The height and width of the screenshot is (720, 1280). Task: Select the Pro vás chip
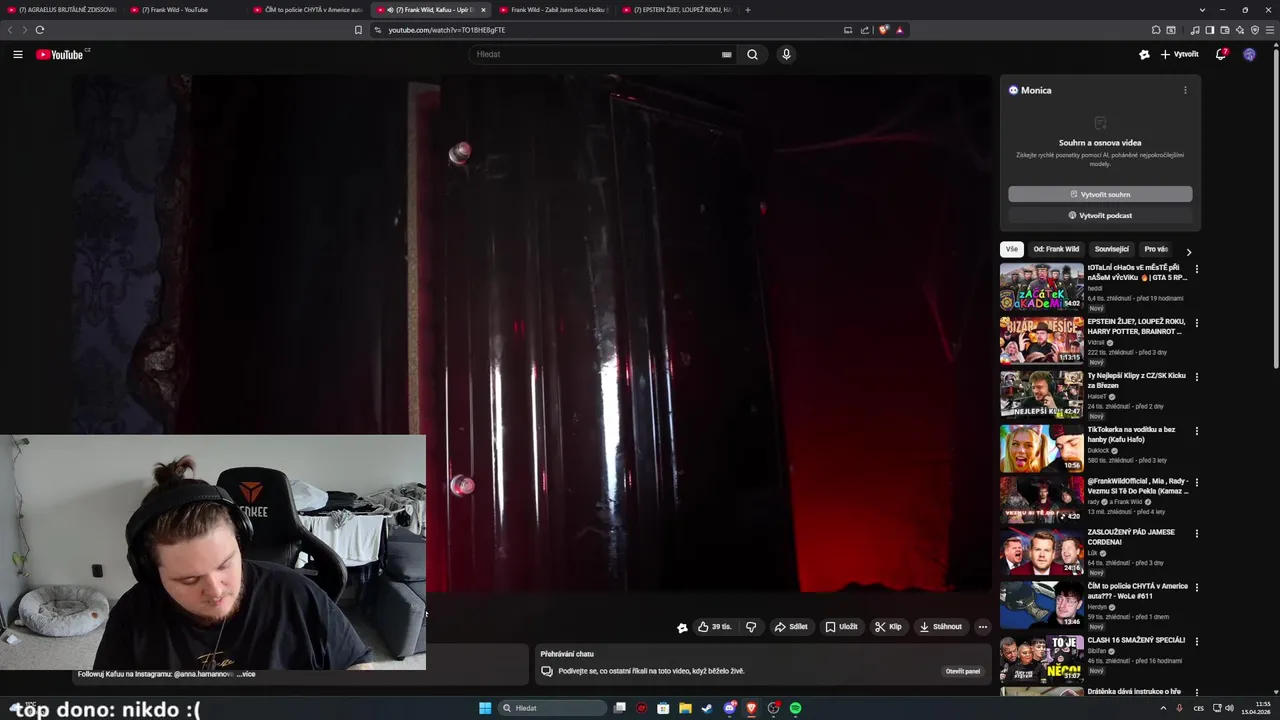click(1156, 249)
